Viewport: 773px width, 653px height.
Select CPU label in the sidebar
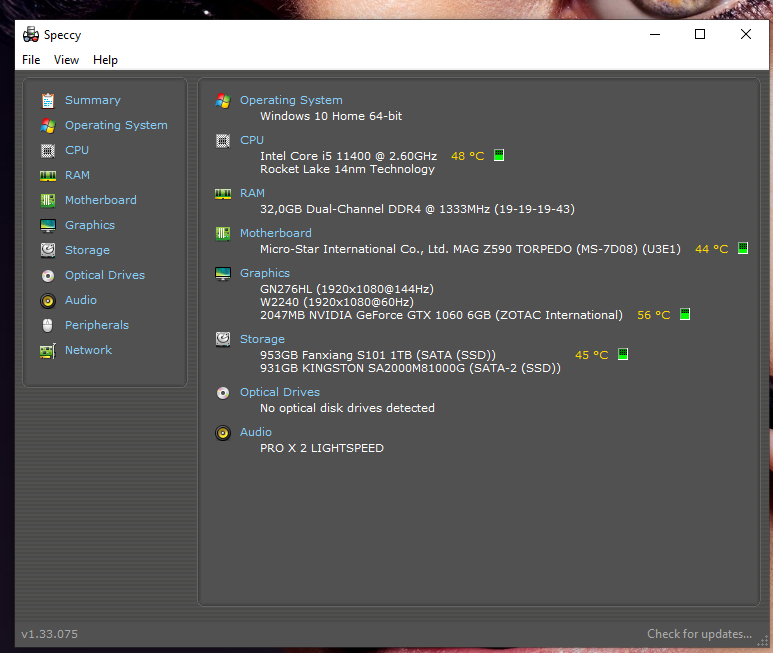click(x=77, y=150)
